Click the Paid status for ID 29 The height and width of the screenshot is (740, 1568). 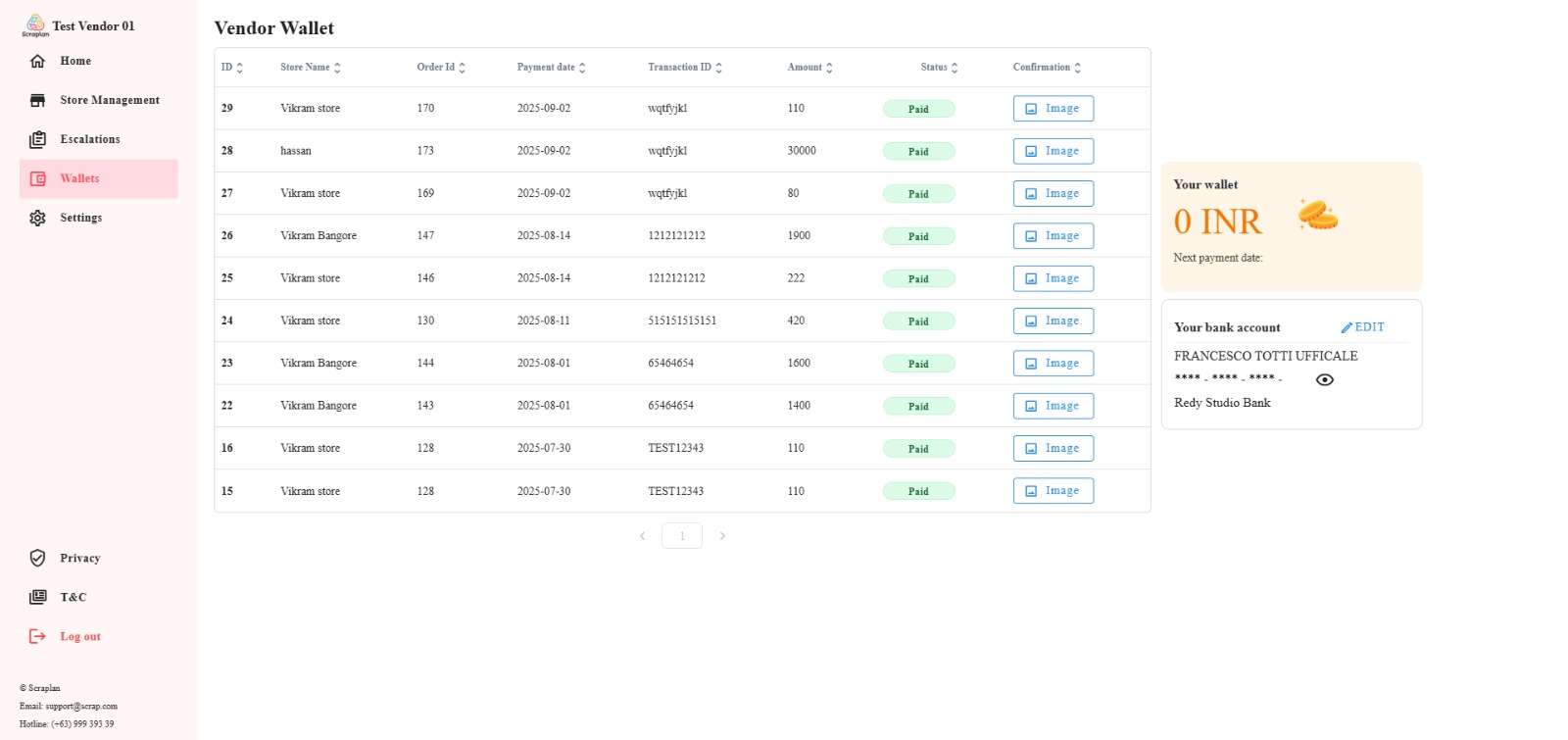pos(918,109)
